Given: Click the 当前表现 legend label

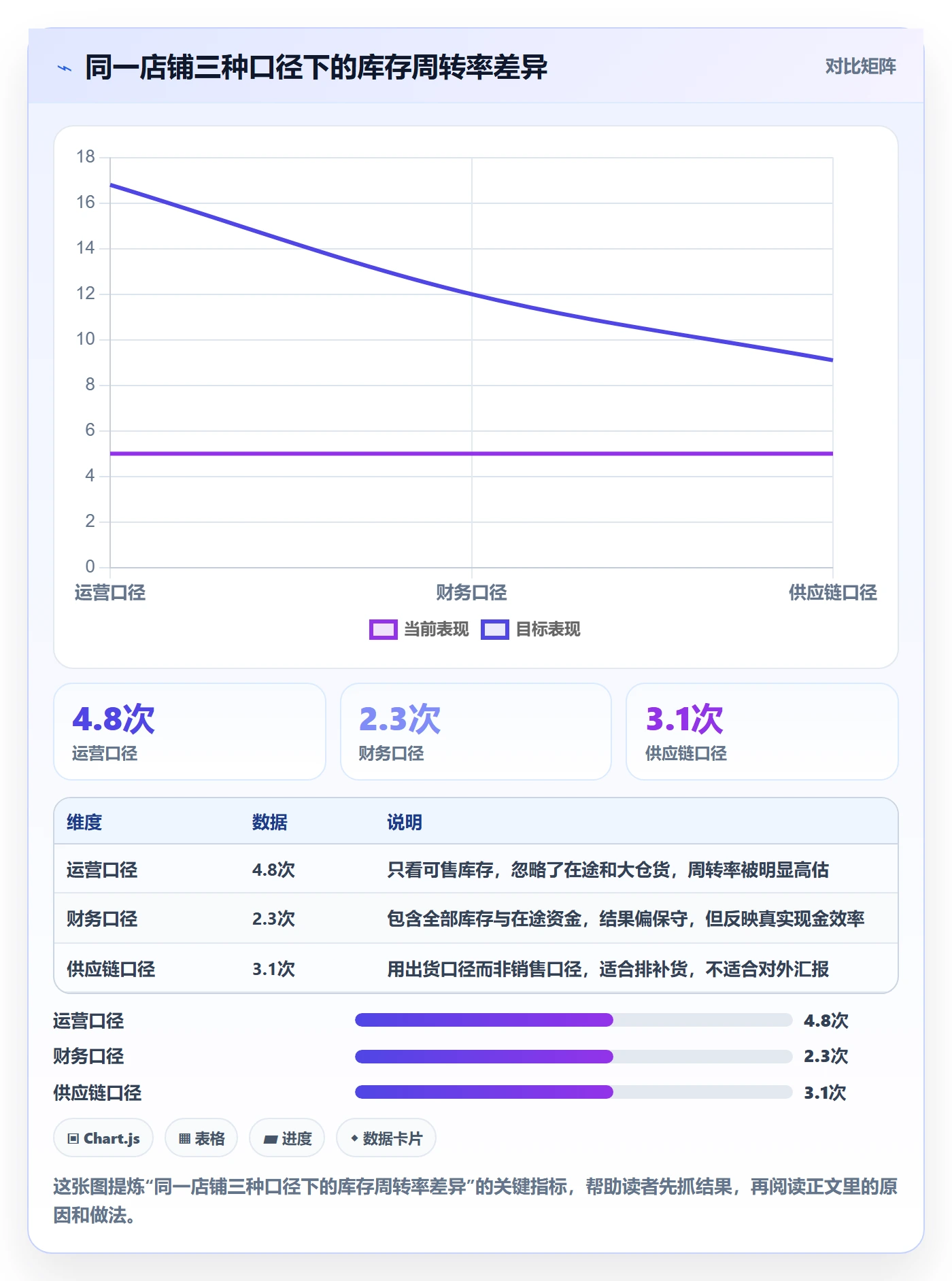Looking at the screenshot, I should tap(437, 630).
